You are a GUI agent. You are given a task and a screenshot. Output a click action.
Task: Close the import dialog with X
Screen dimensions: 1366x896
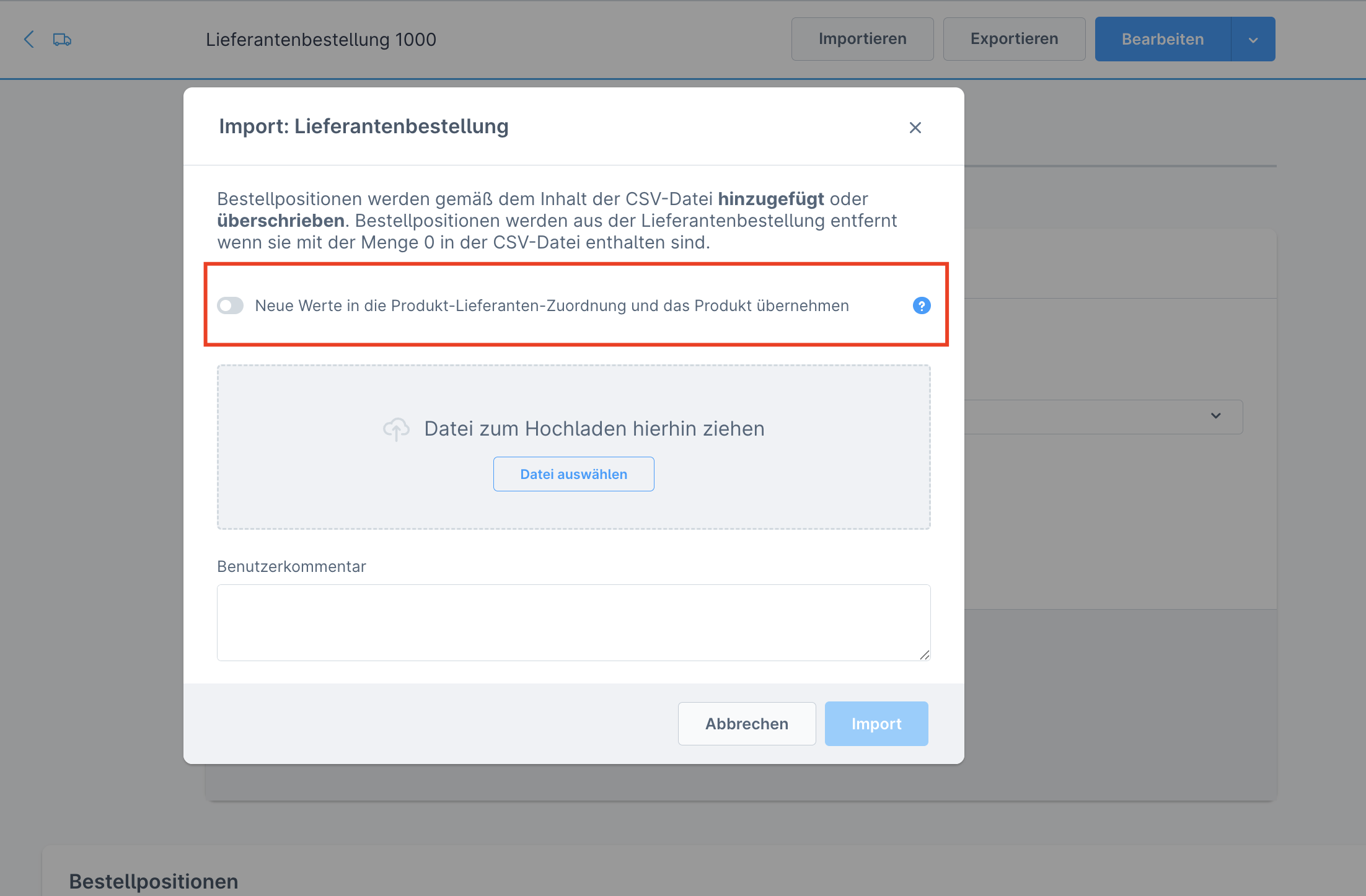pyautogui.click(x=915, y=128)
